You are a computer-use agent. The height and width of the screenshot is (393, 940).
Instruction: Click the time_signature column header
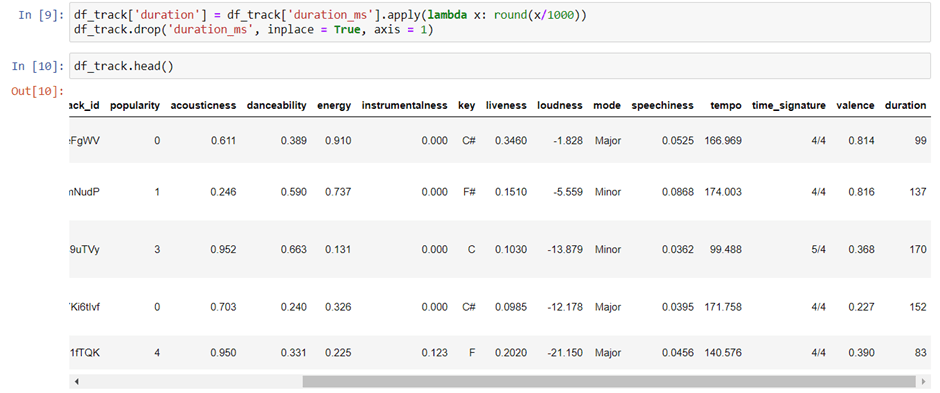point(789,105)
